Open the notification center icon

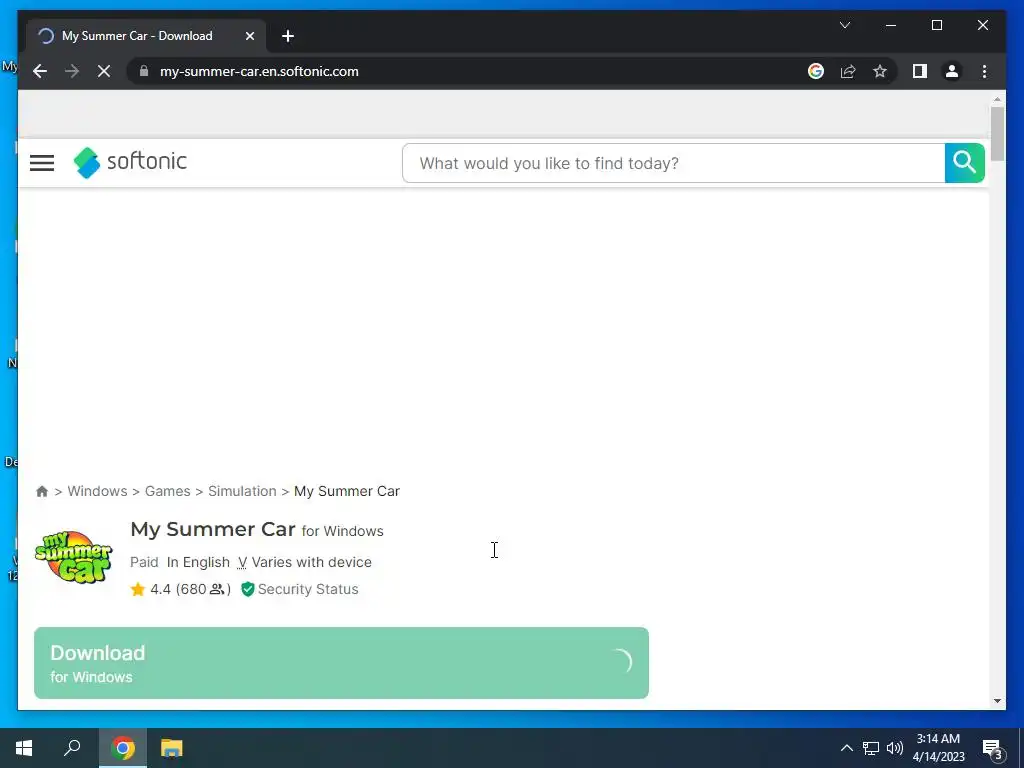[992, 748]
